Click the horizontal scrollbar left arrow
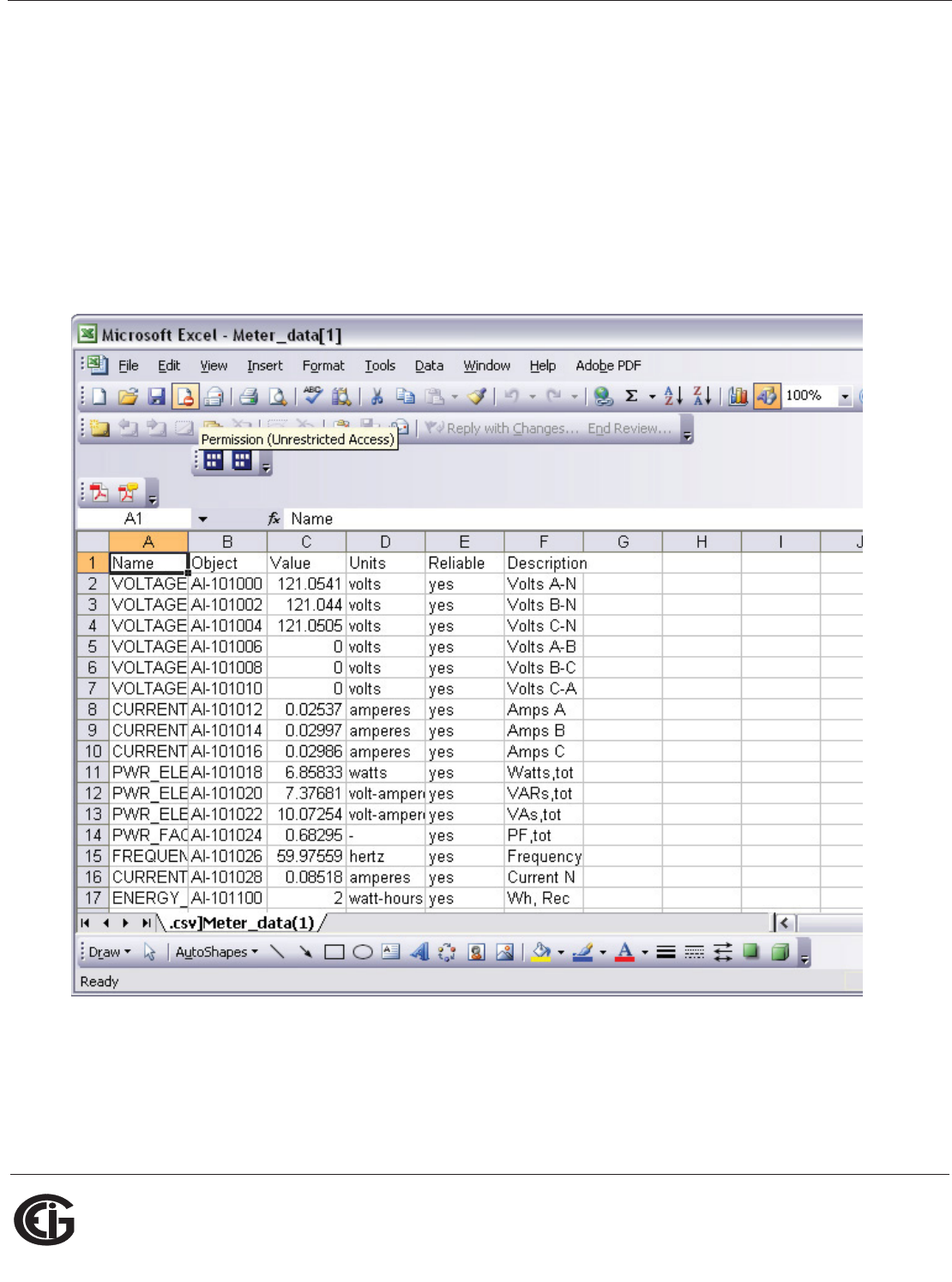Screen dimensions: 952x1282 point(784,924)
